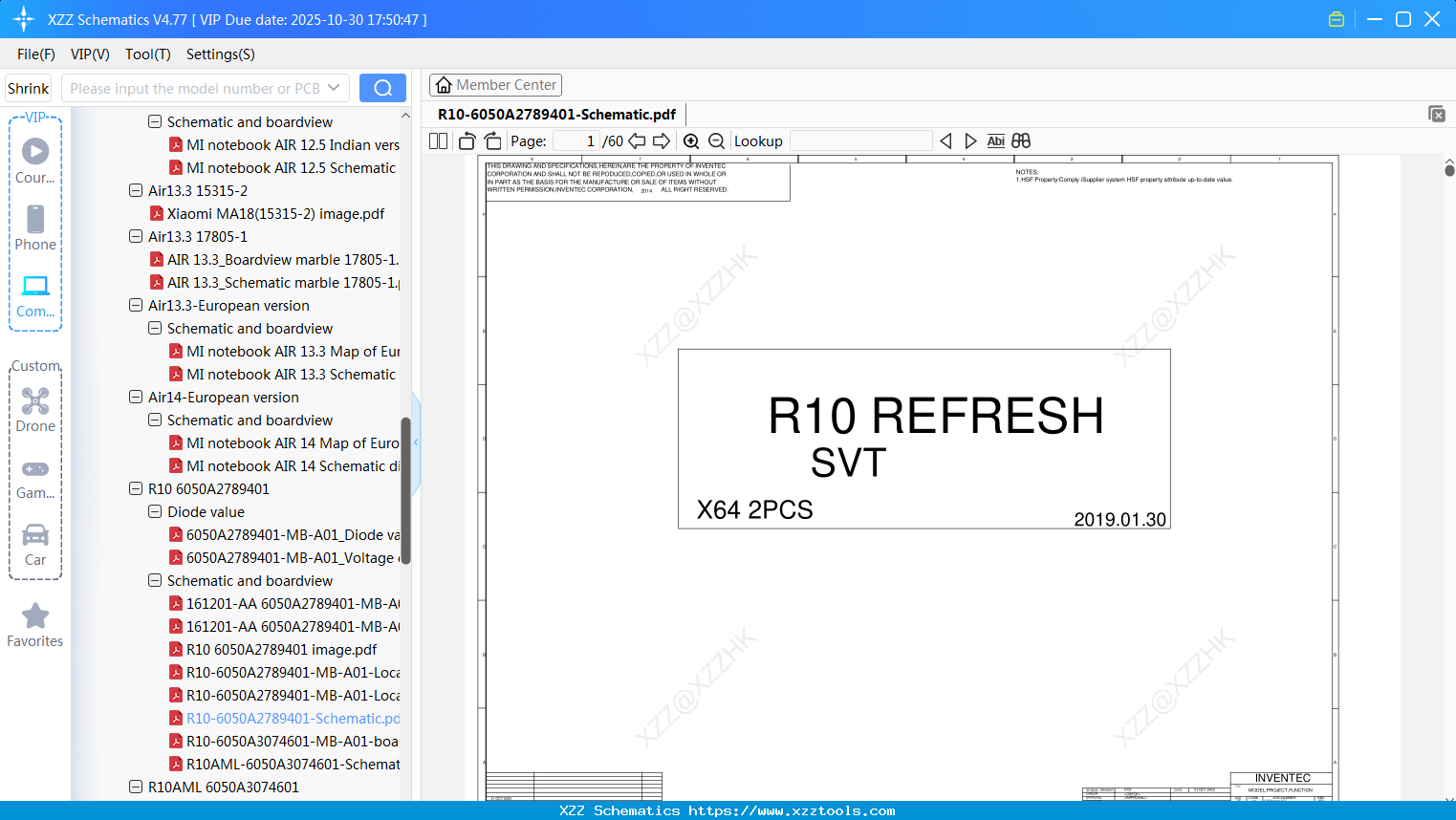Open AIR 13.3_Boardview marble 17805-1 file
Viewport: 1456px width, 820px height.
[x=283, y=259]
